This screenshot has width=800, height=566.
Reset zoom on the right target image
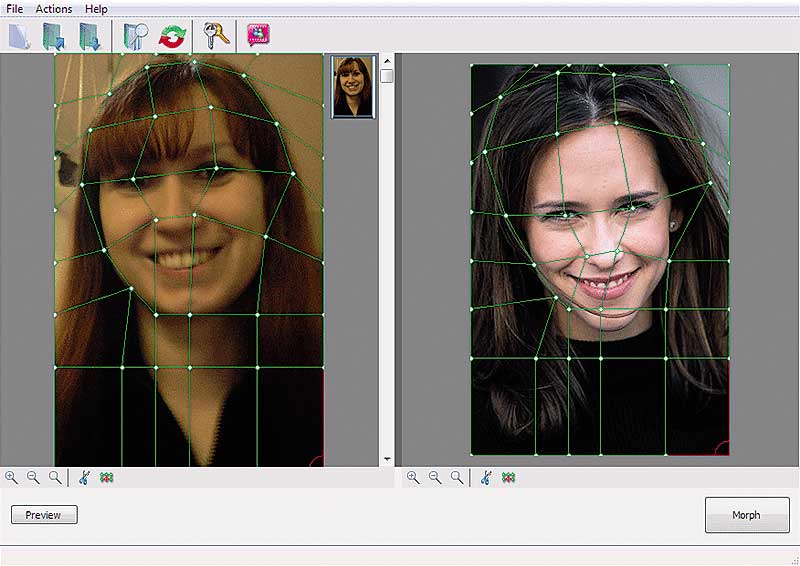pos(457,478)
